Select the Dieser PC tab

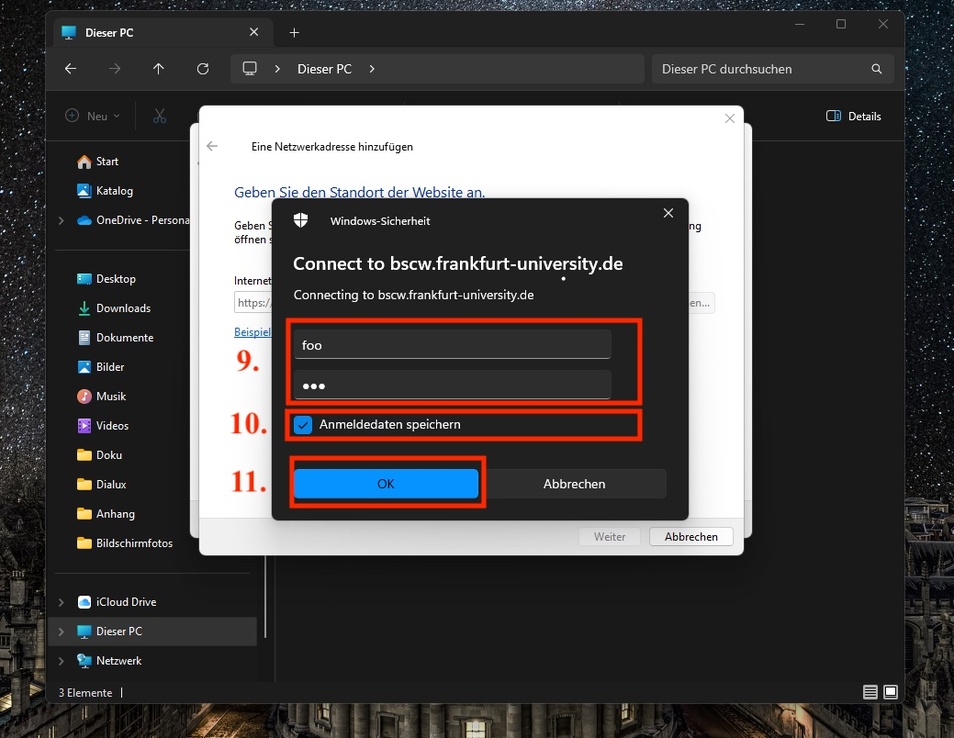163,32
